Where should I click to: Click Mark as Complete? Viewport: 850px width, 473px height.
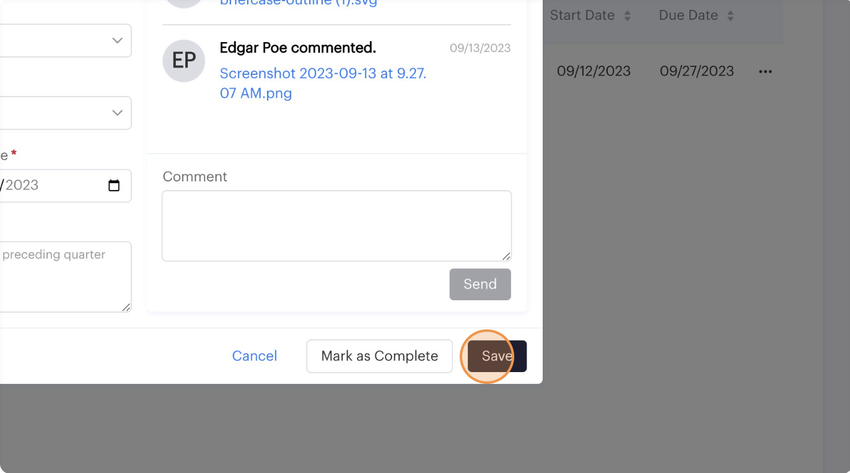click(379, 356)
